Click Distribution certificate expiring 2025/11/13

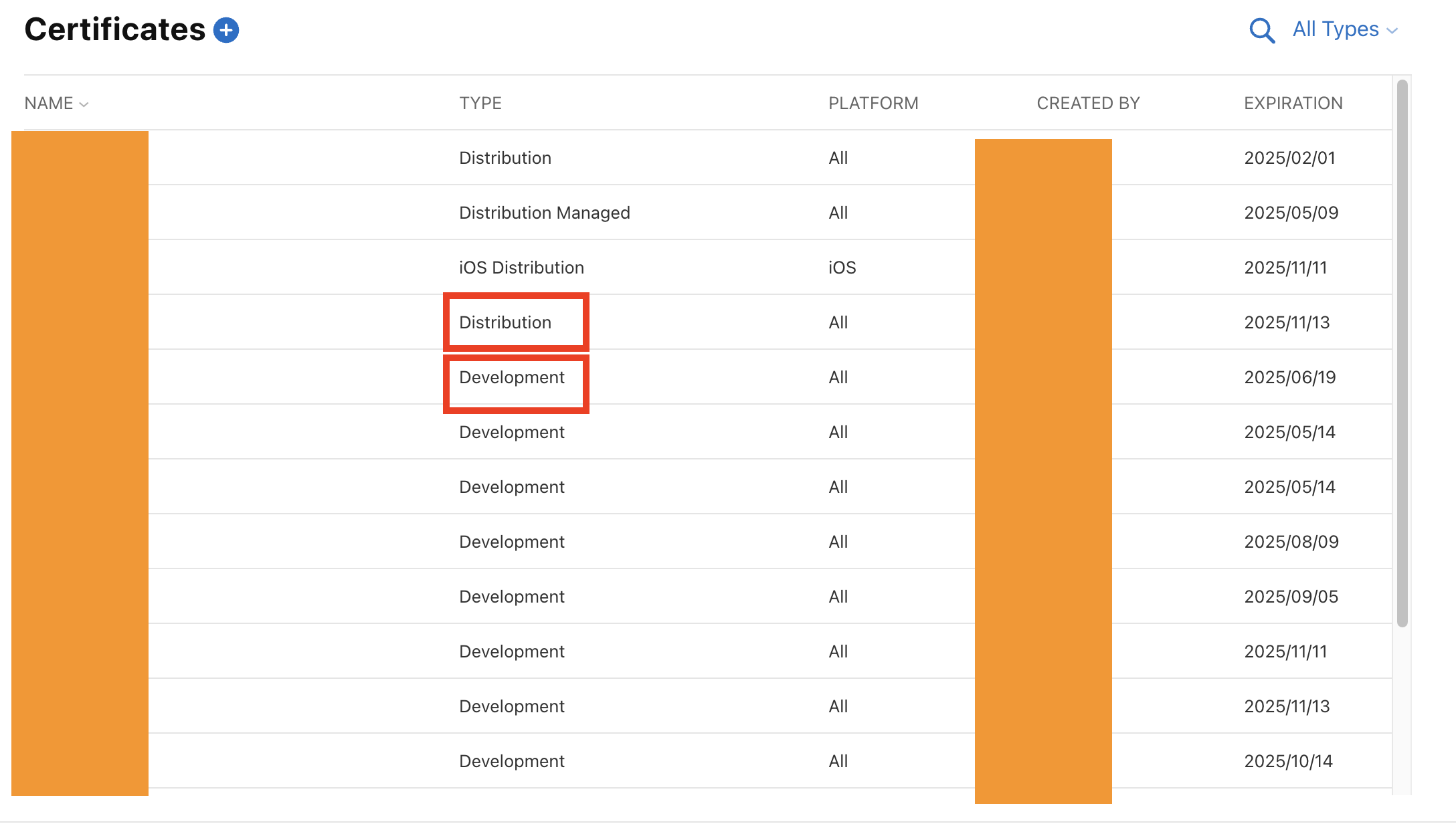click(505, 322)
